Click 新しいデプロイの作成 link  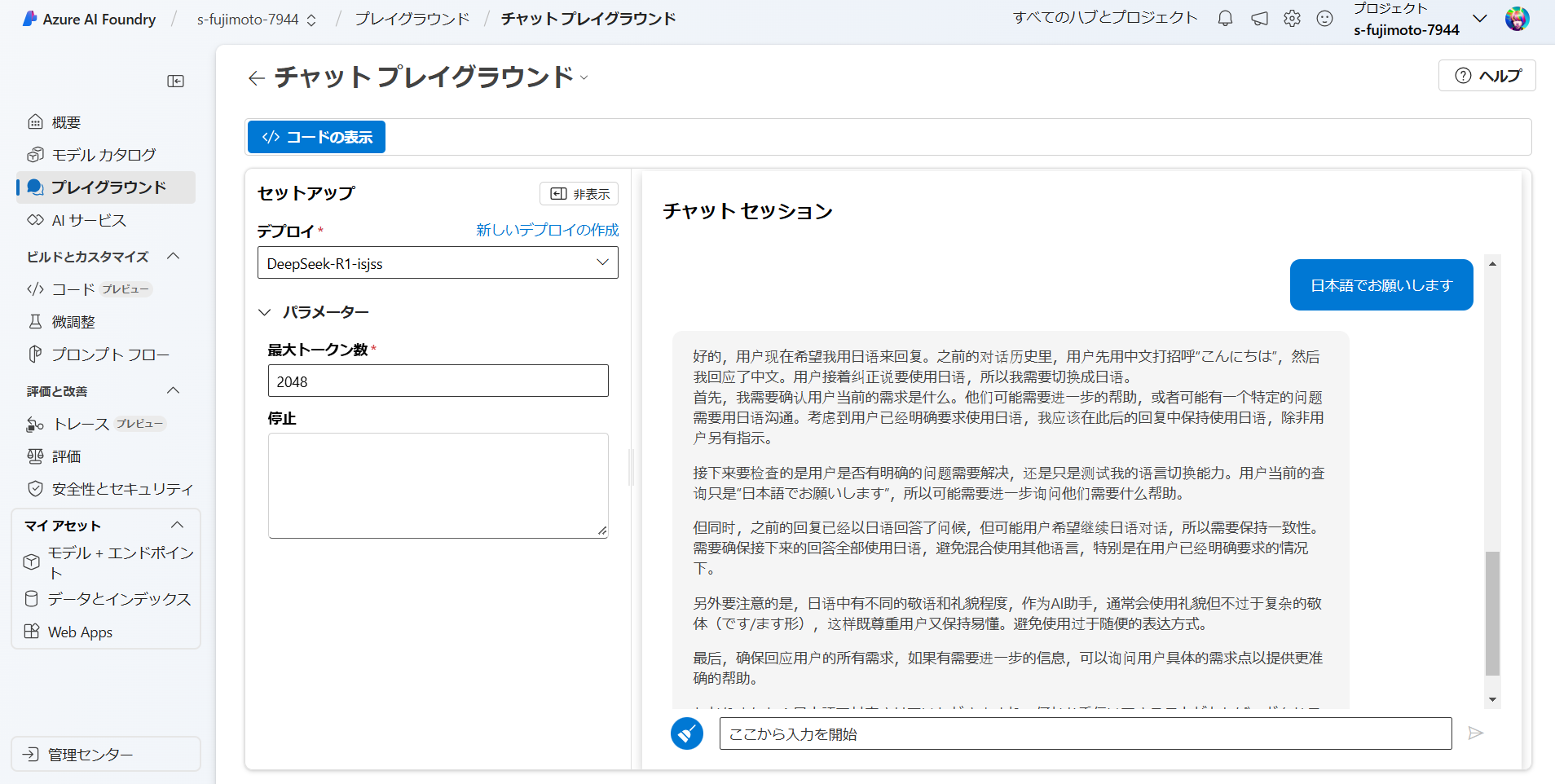(548, 230)
